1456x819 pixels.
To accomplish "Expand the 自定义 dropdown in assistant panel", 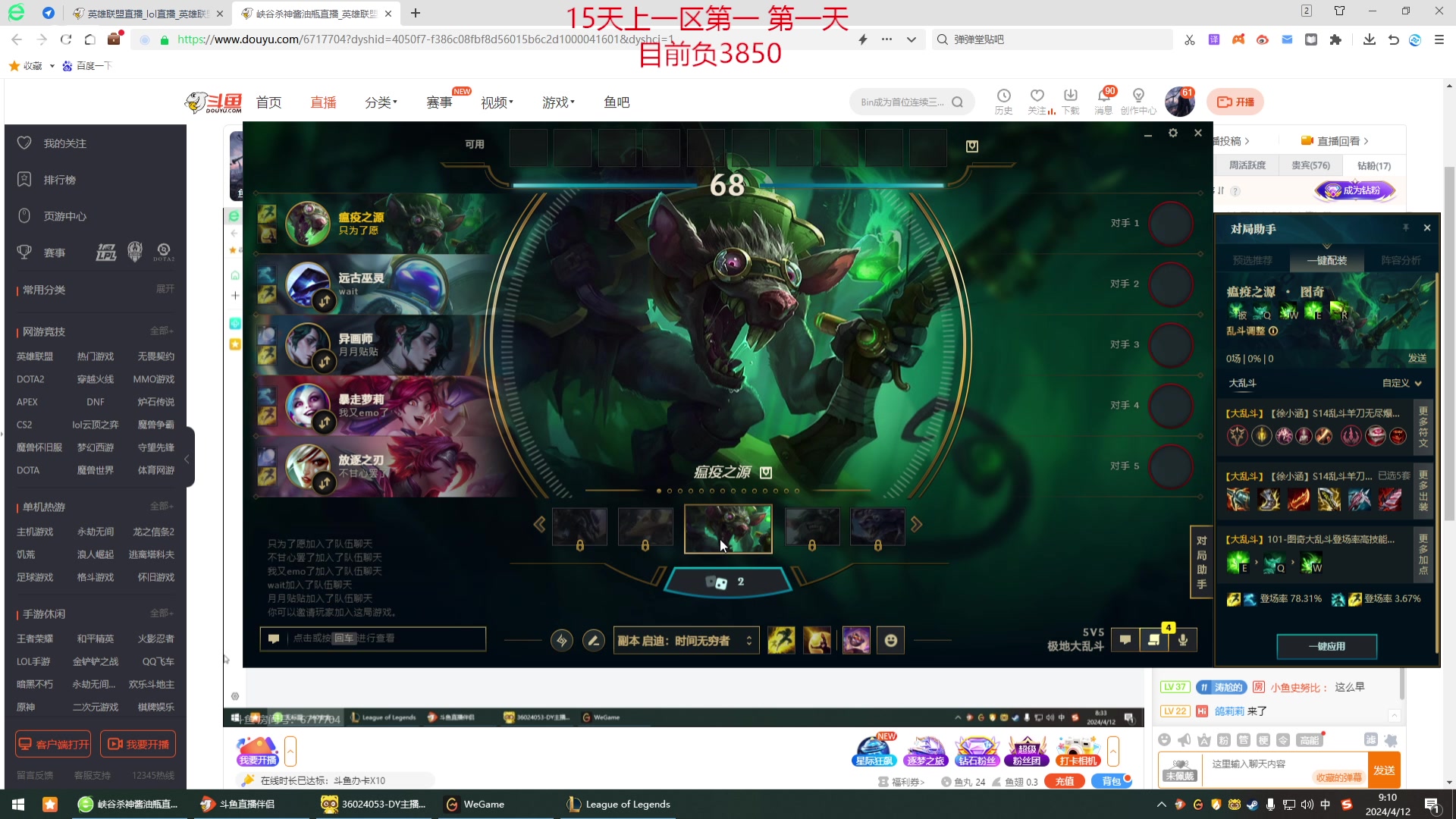I will [1401, 383].
